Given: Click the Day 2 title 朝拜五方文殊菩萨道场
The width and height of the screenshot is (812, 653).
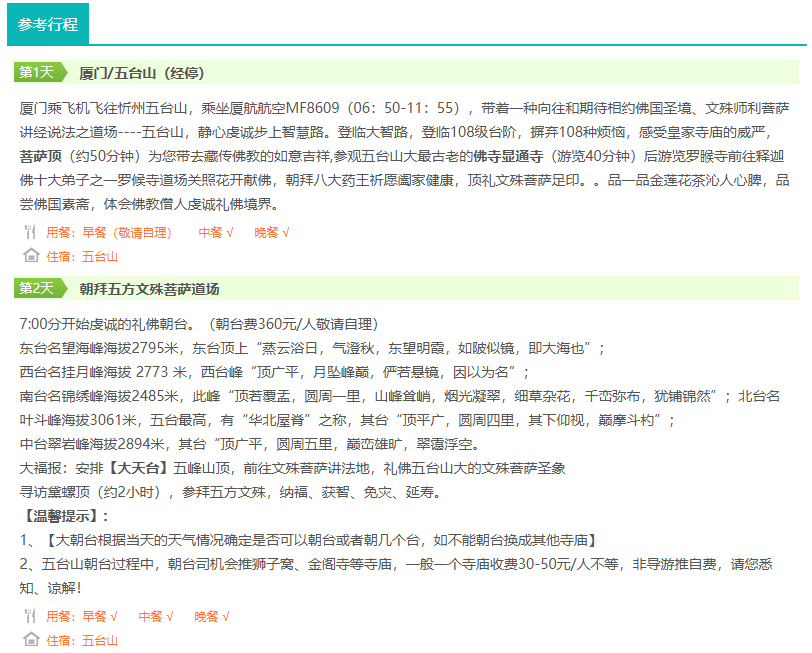Looking at the screenshot, I should tap(149, 289).
